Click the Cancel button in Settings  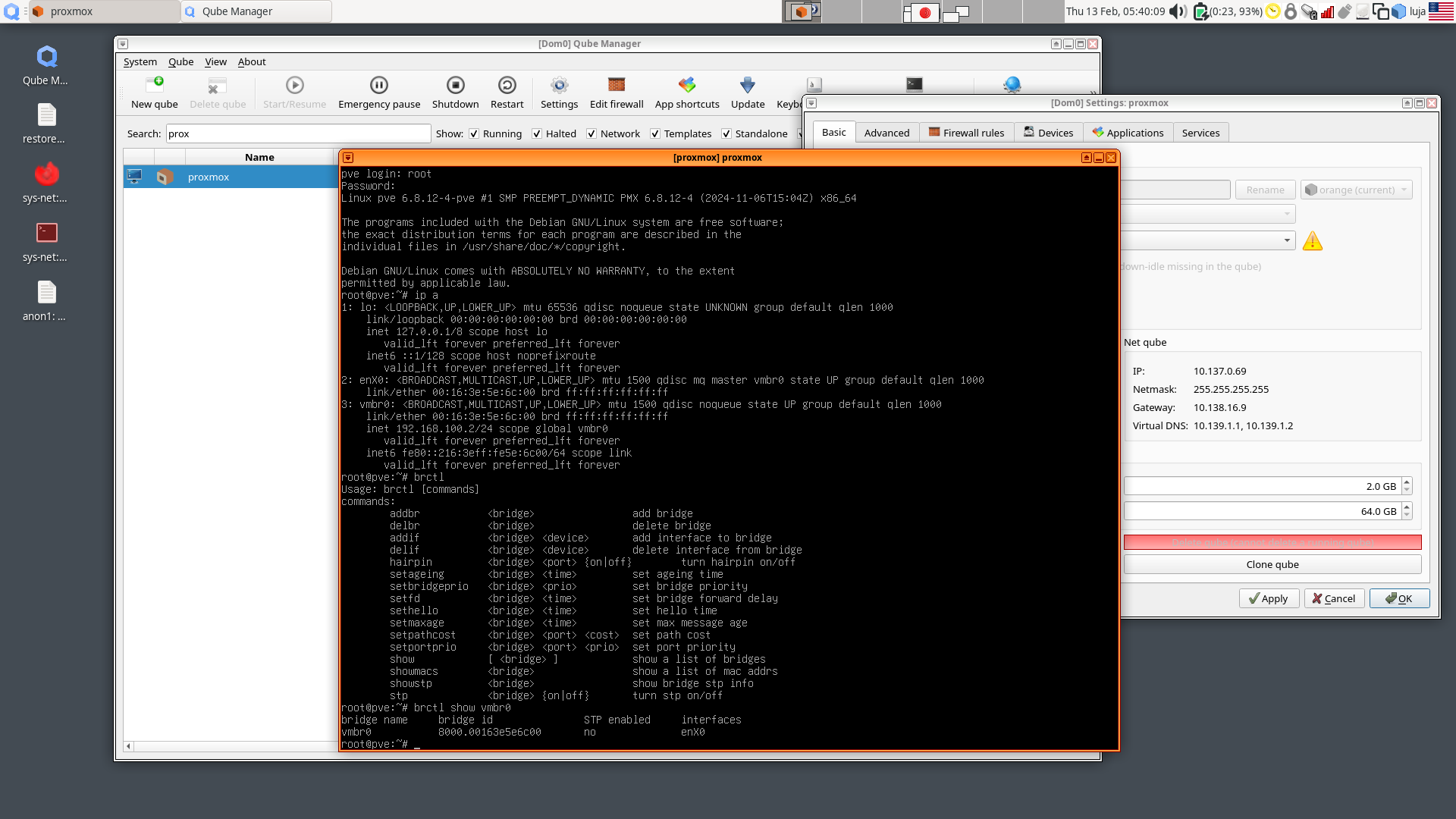pyautogui.click(x=1334, y=598)
